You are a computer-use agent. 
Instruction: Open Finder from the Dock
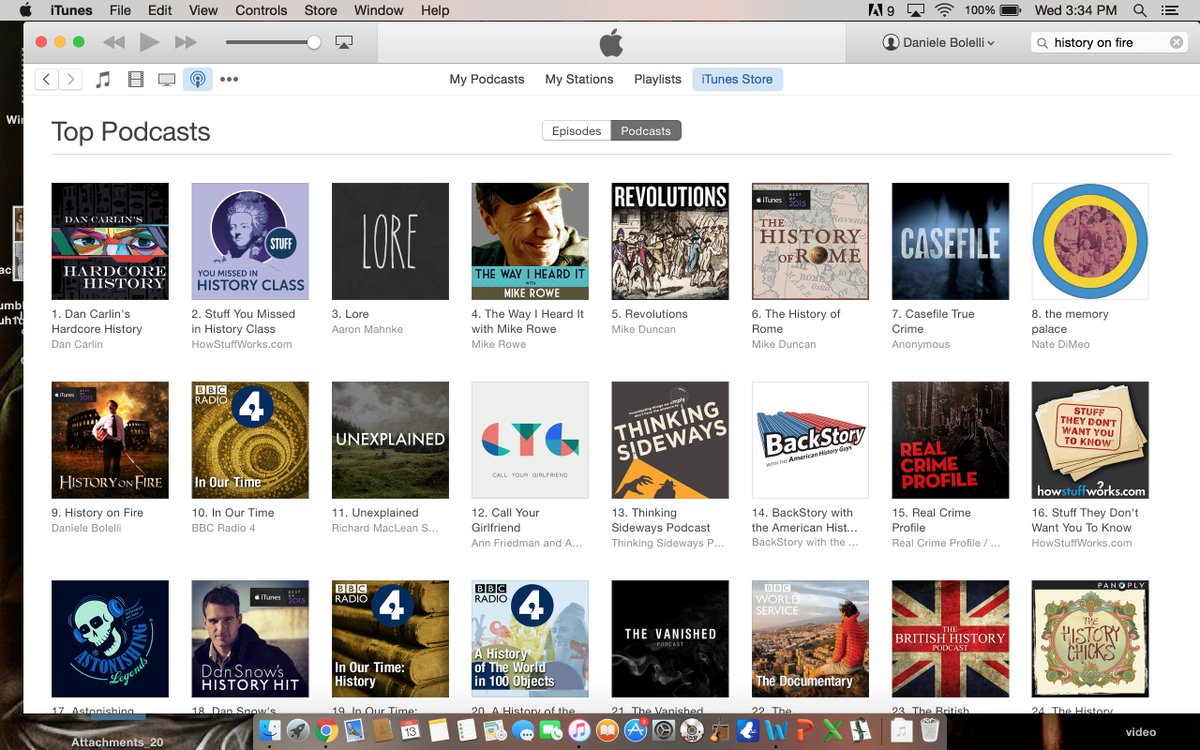point(270,731)
